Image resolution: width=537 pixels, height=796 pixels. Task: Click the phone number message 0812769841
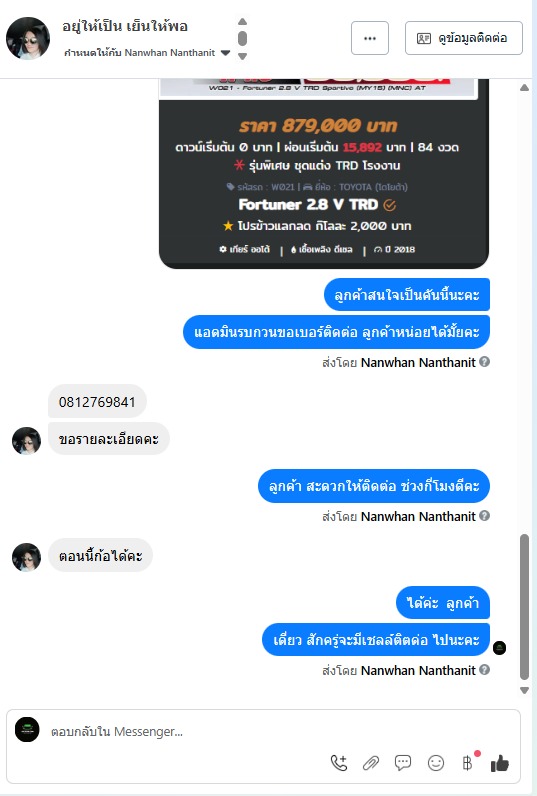(x=97, y=402)
